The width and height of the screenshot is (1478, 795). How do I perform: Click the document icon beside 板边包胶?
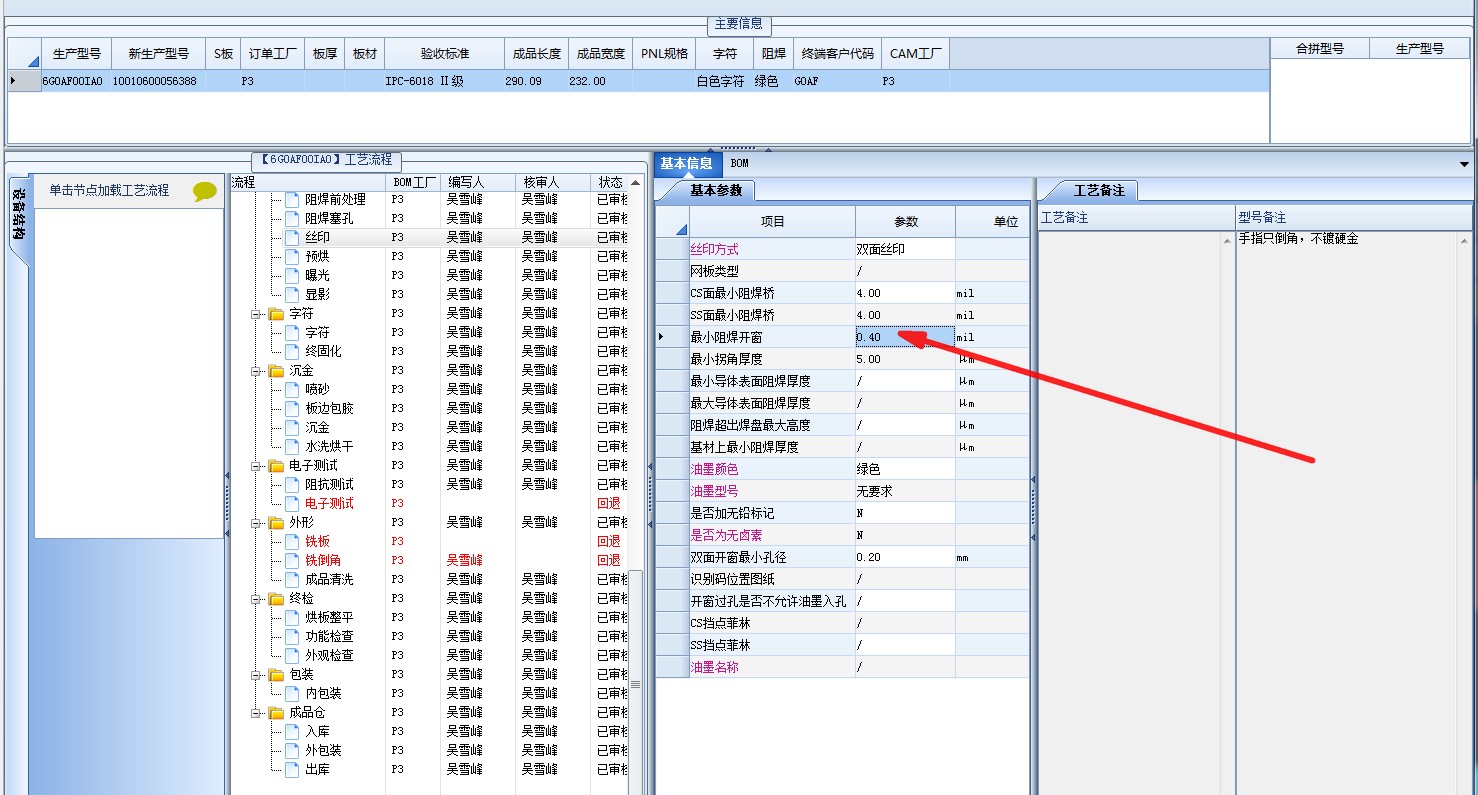(292, 408)
